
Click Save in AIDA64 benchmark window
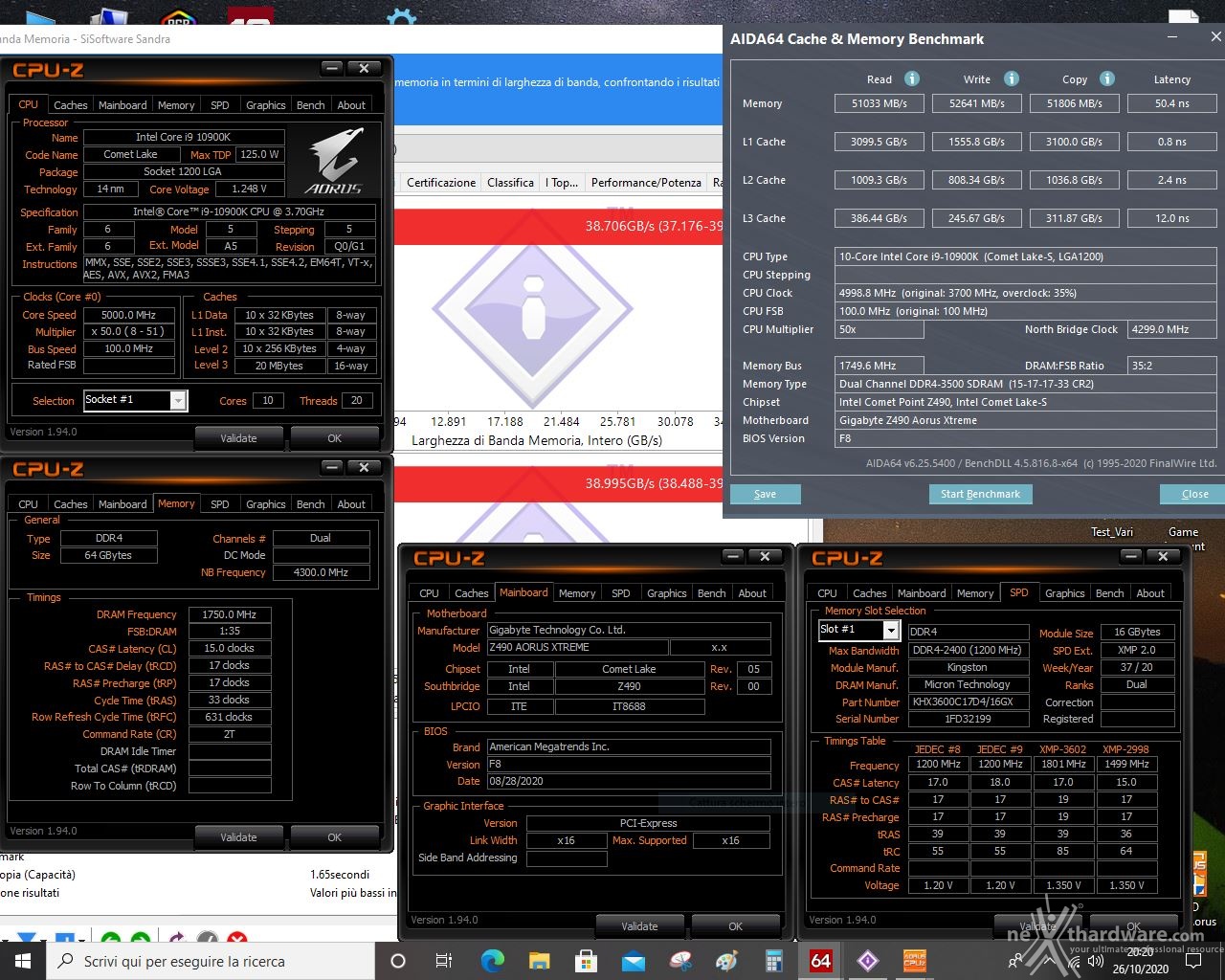tap(765, 494)
